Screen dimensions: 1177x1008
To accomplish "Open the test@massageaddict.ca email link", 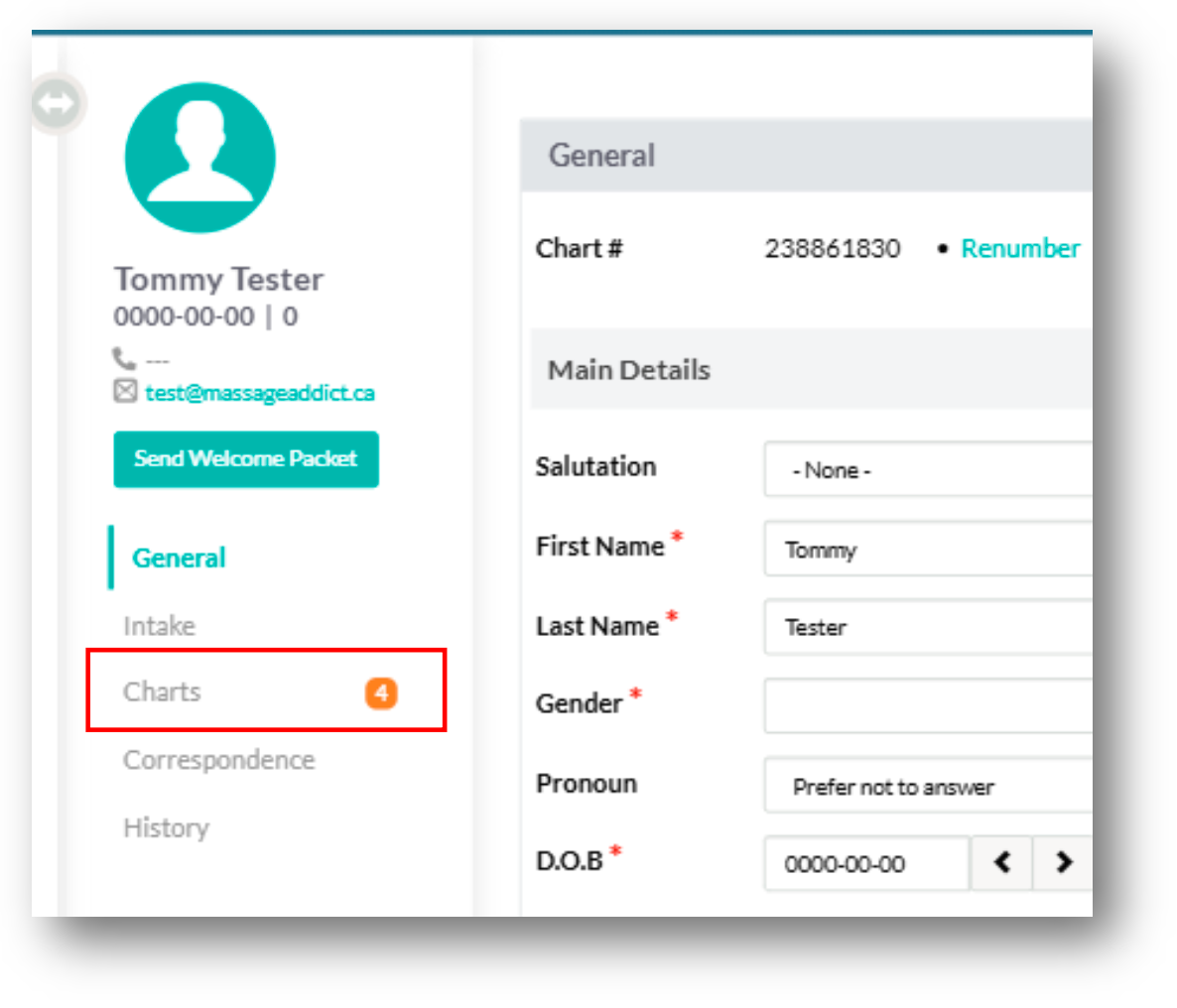I will click(260, 393).
